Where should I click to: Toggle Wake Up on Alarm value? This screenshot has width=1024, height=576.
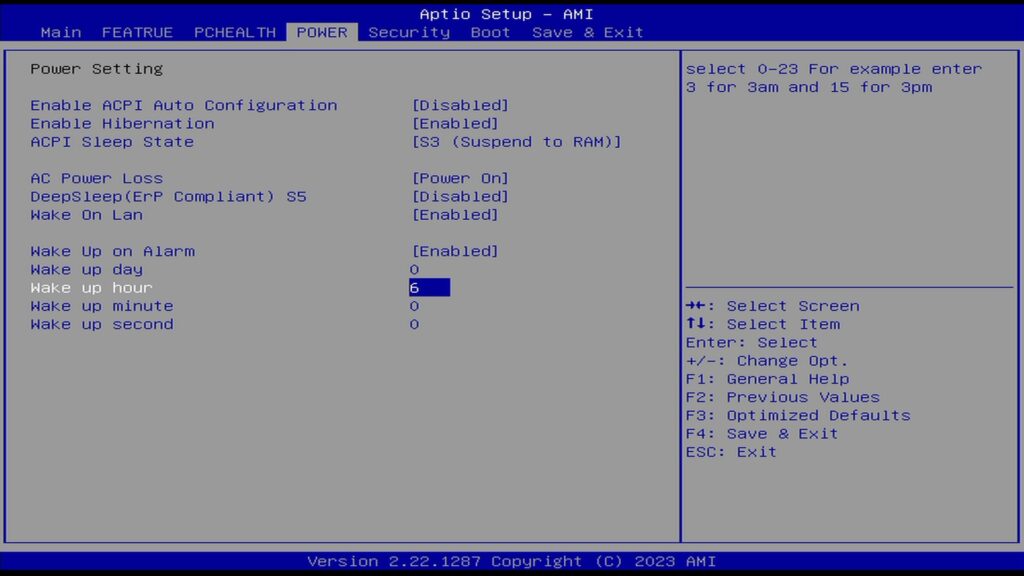click(455, 251)
